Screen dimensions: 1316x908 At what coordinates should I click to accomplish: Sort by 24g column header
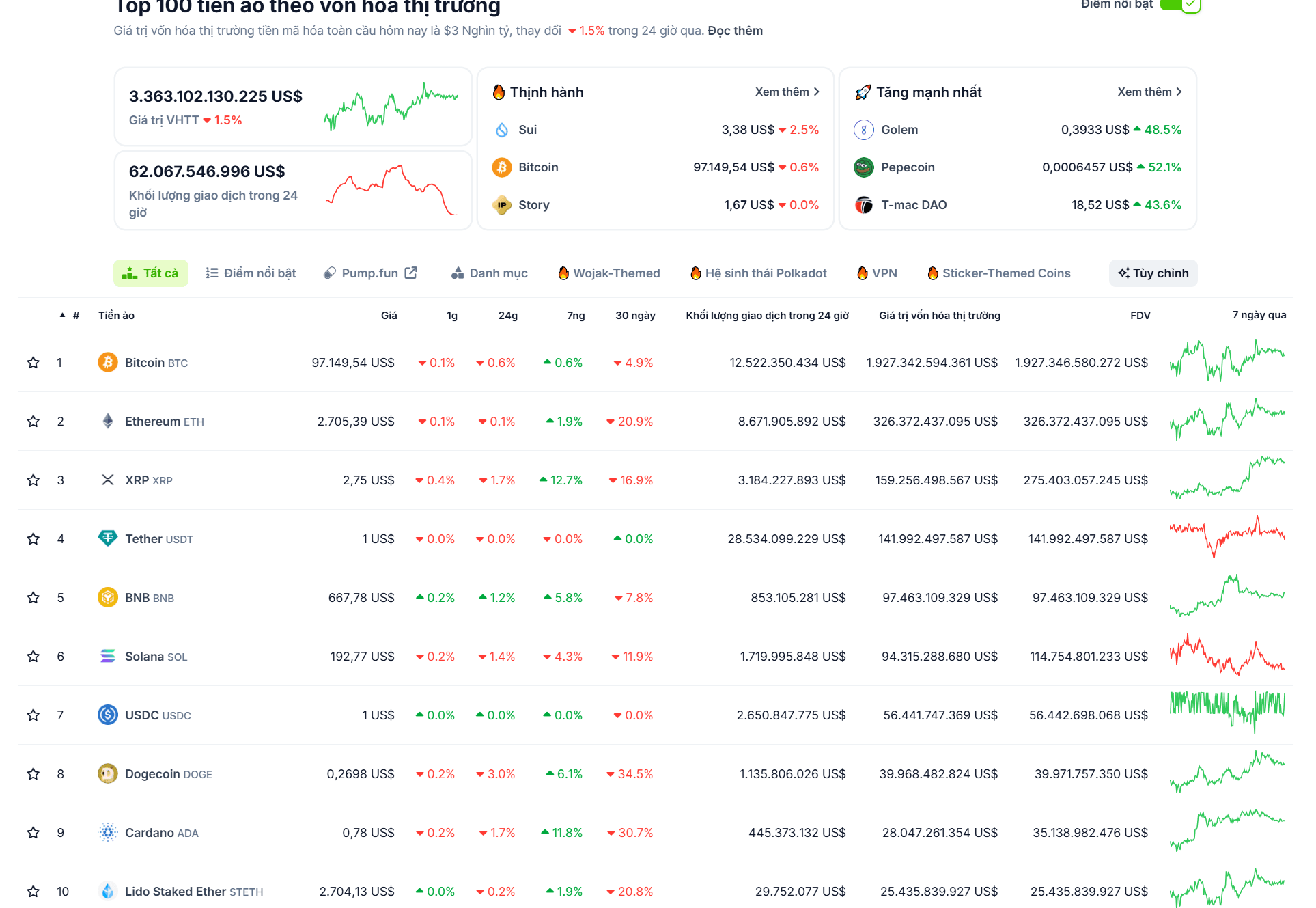click(x=508, y=316)
